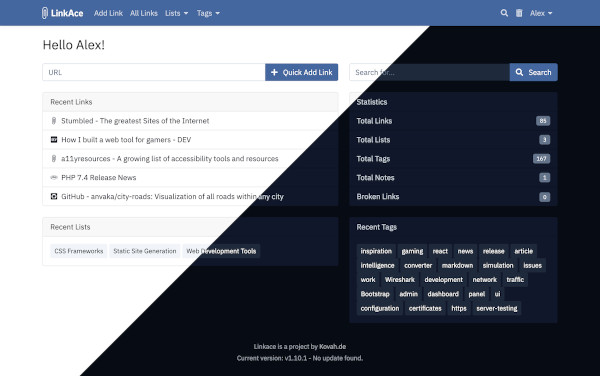Open search via the navbar magnifier icon

[x=504, y=13]
